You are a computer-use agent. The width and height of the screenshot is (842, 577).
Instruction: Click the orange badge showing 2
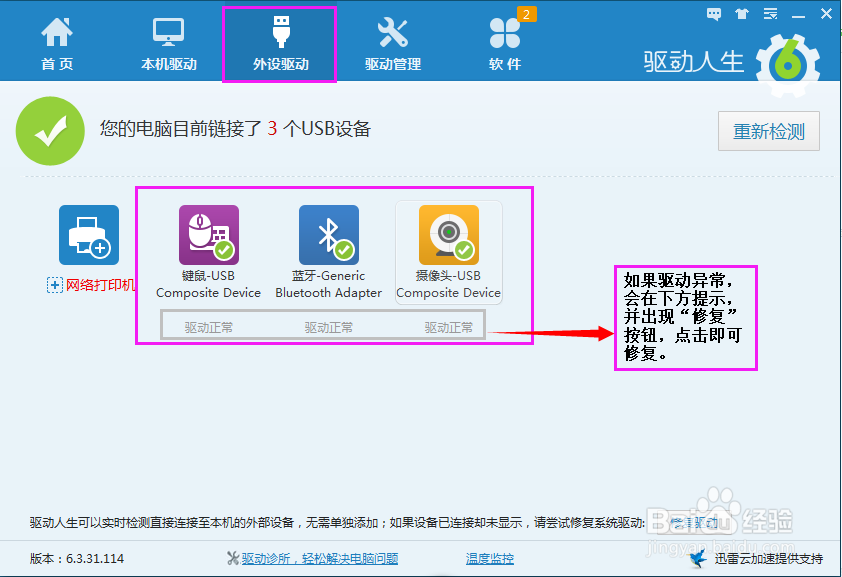click(x=526, y=14)
